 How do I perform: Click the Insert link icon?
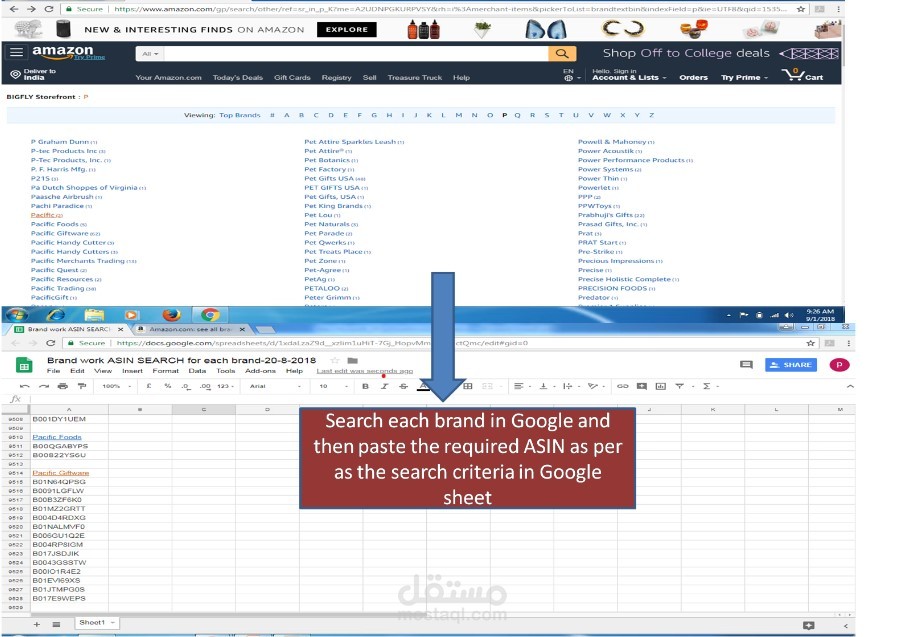(x=623, y=385)
